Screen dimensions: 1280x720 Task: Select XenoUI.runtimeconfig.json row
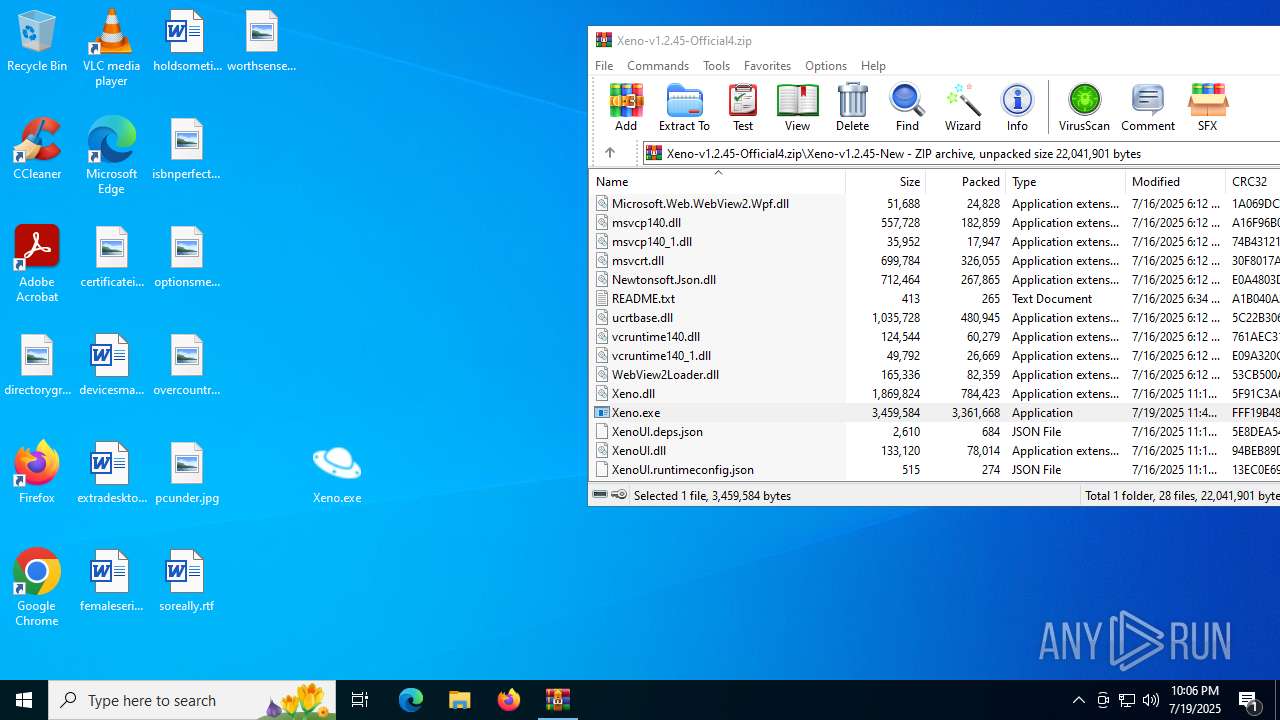tap(934, 469)
